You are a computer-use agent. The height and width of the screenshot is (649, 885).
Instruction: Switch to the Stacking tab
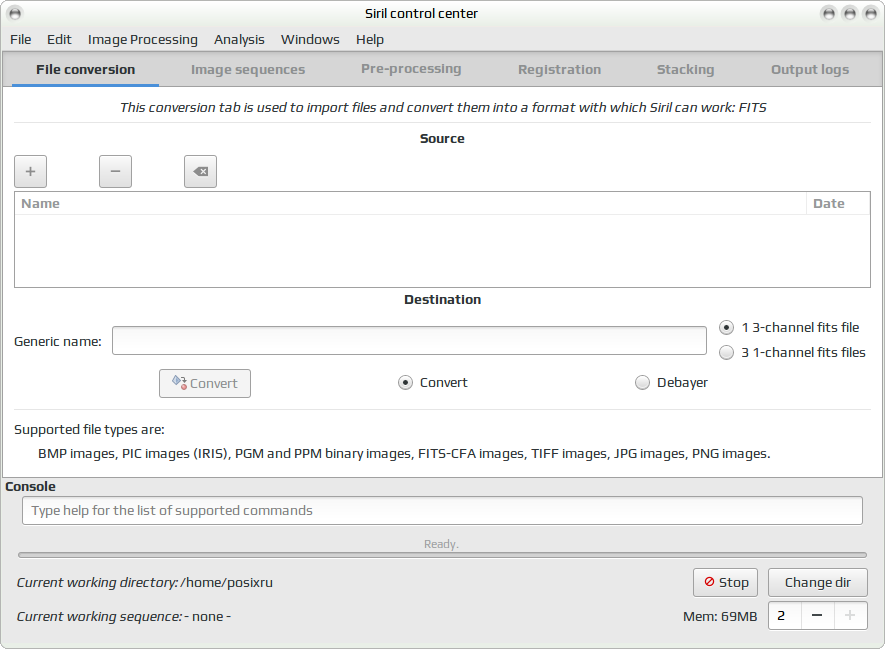tap(685, 70)
